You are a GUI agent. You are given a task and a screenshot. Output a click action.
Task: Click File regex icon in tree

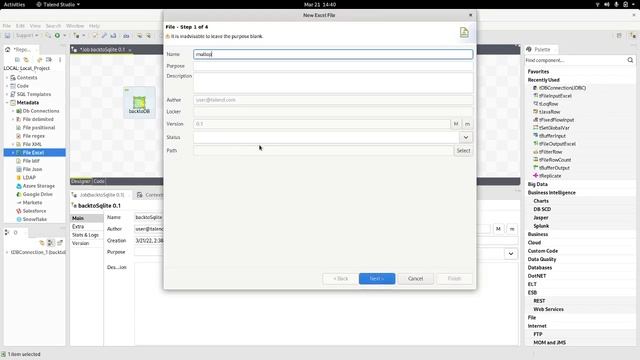19,136
